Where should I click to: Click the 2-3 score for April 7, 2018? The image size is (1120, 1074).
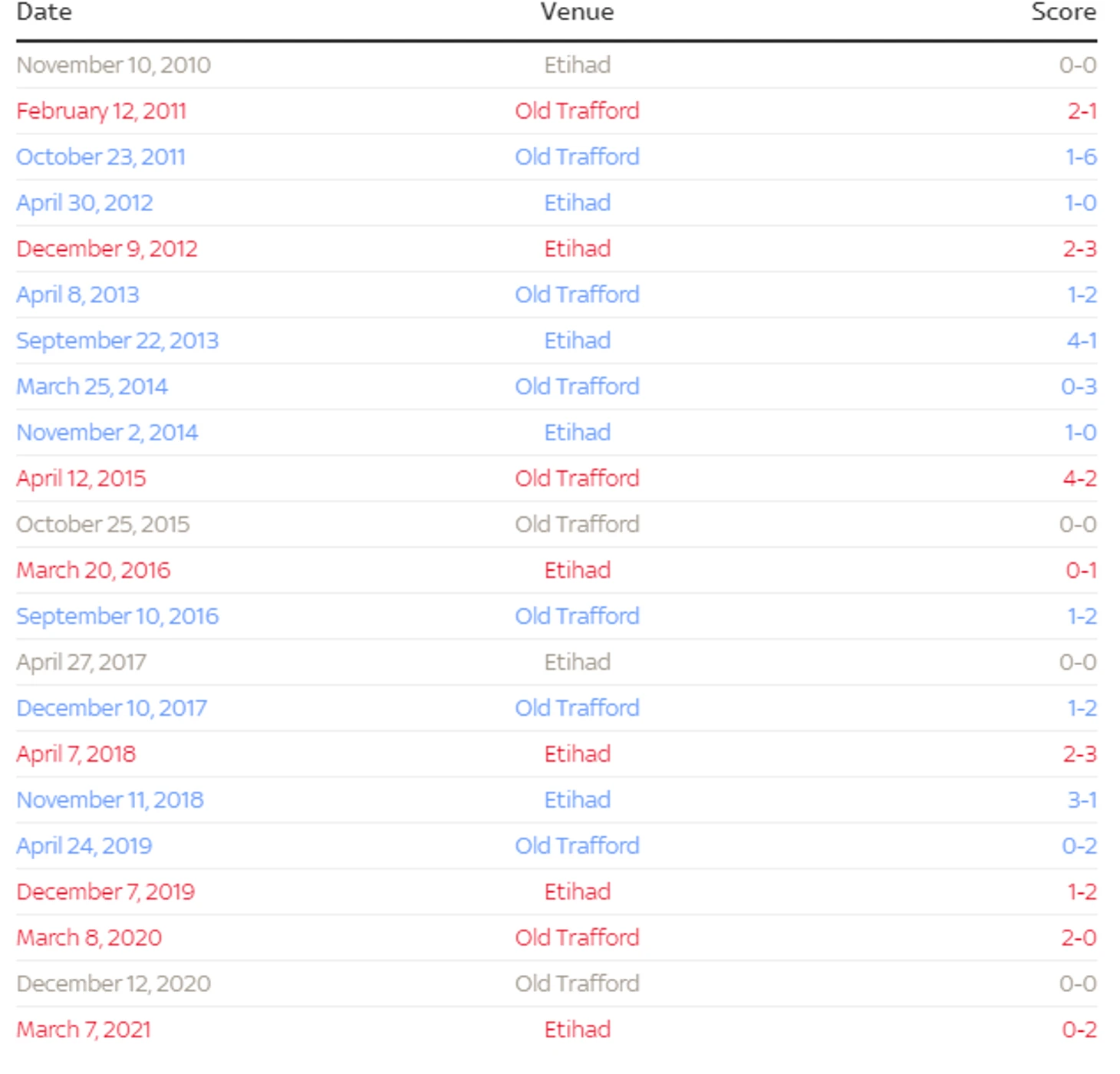tap(1079, 754)
